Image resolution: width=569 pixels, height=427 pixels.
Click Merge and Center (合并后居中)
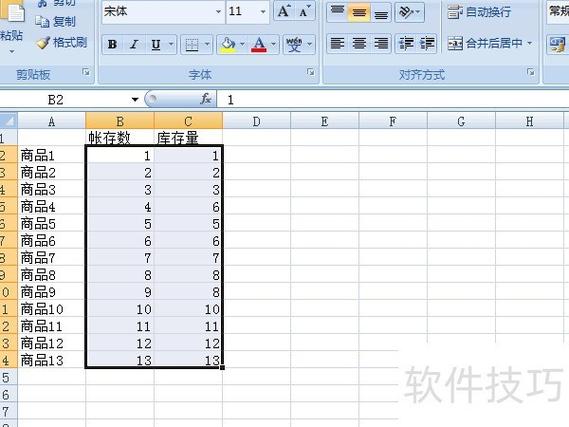[485, 44]
